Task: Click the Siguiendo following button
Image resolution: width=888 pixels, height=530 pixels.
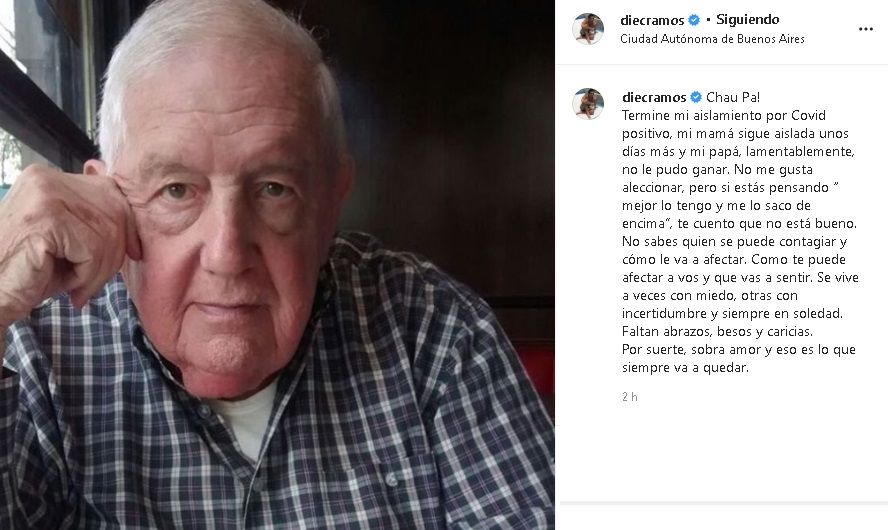Action: [748, 20]
